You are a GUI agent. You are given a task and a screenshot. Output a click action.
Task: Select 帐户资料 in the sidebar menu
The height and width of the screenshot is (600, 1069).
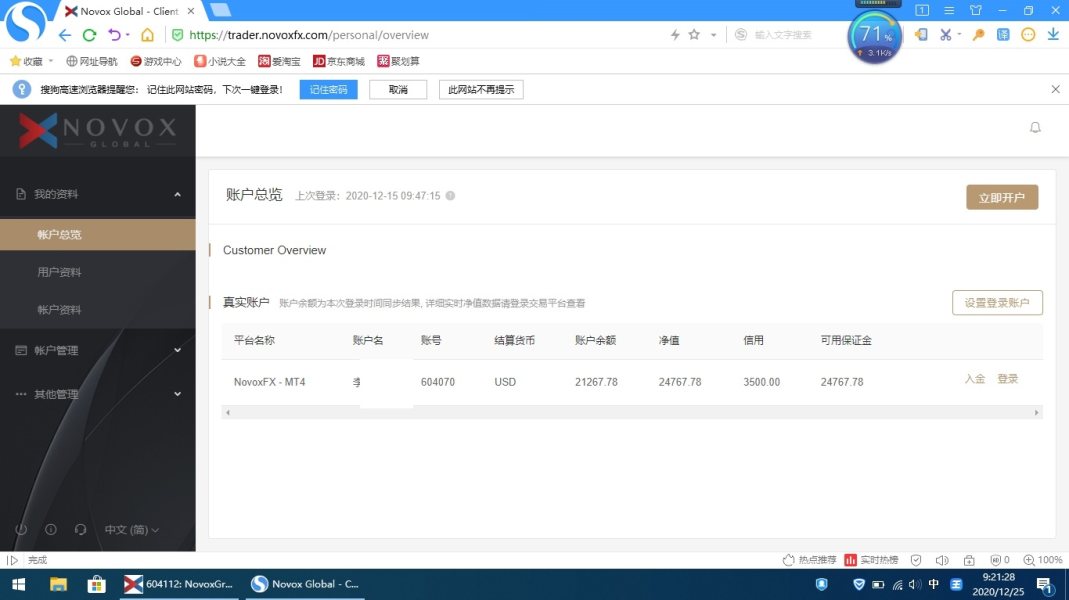coord(59,310)
